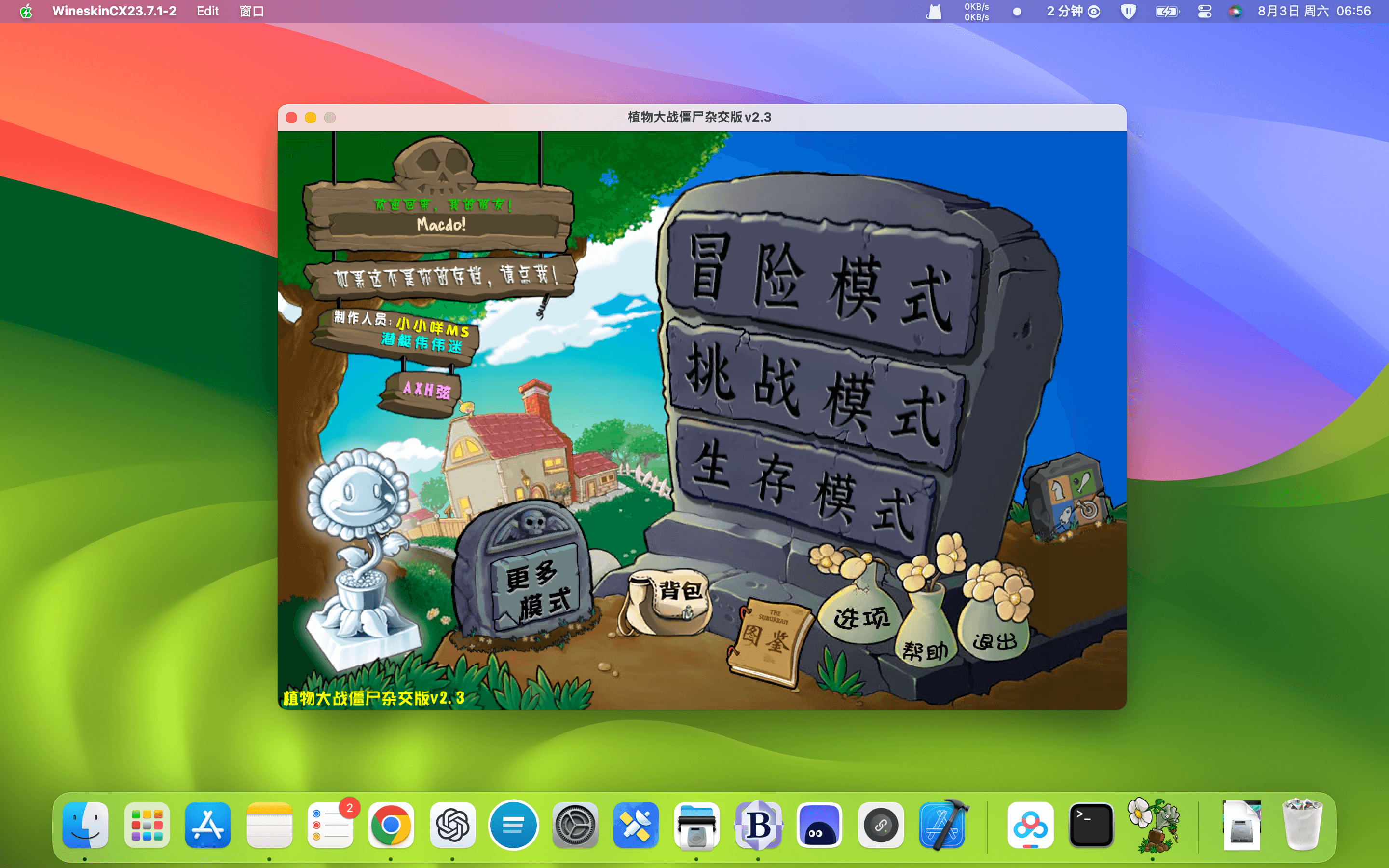The image size is (1389, 868).
Task: Click the network speed 0KB/s indicator
Action: [976, 12]
